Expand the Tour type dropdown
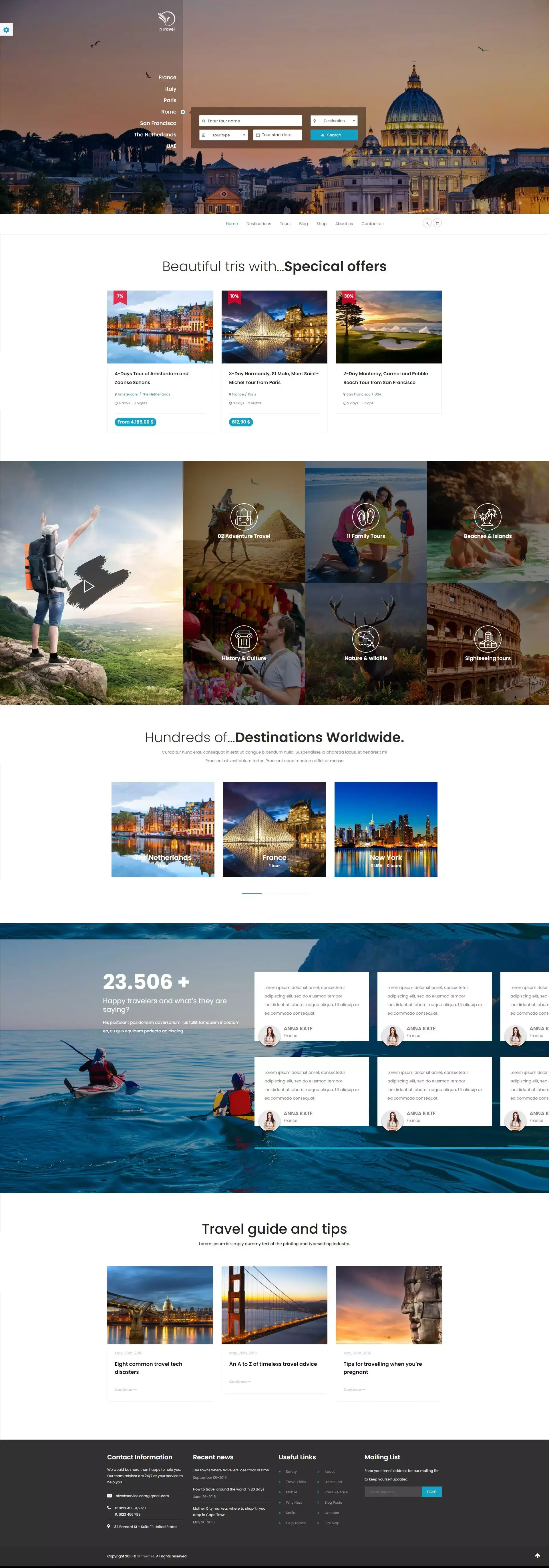 point(223,135)
